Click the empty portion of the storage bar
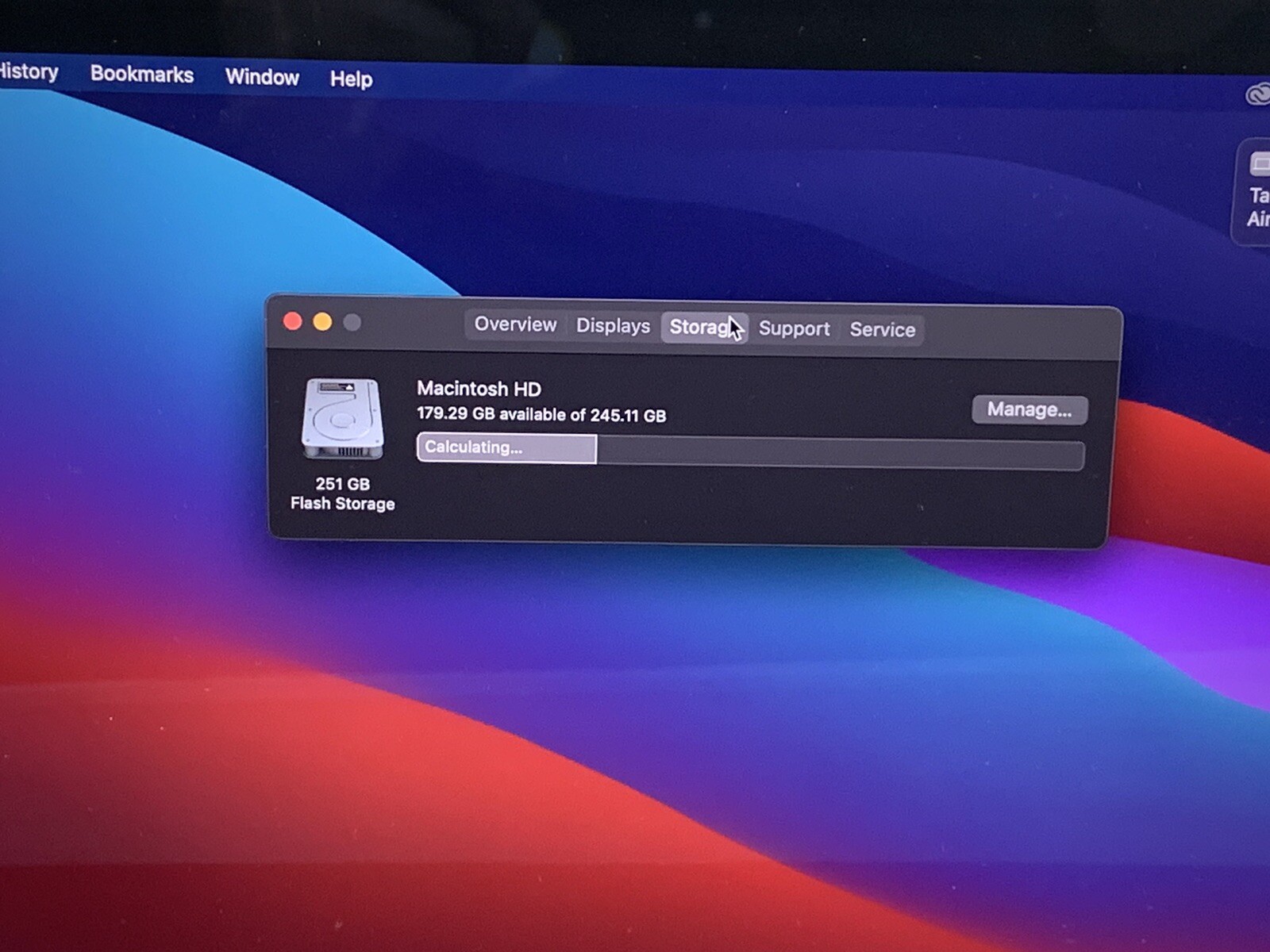This screenshot has height=952, width=1270. coord(839,454)
